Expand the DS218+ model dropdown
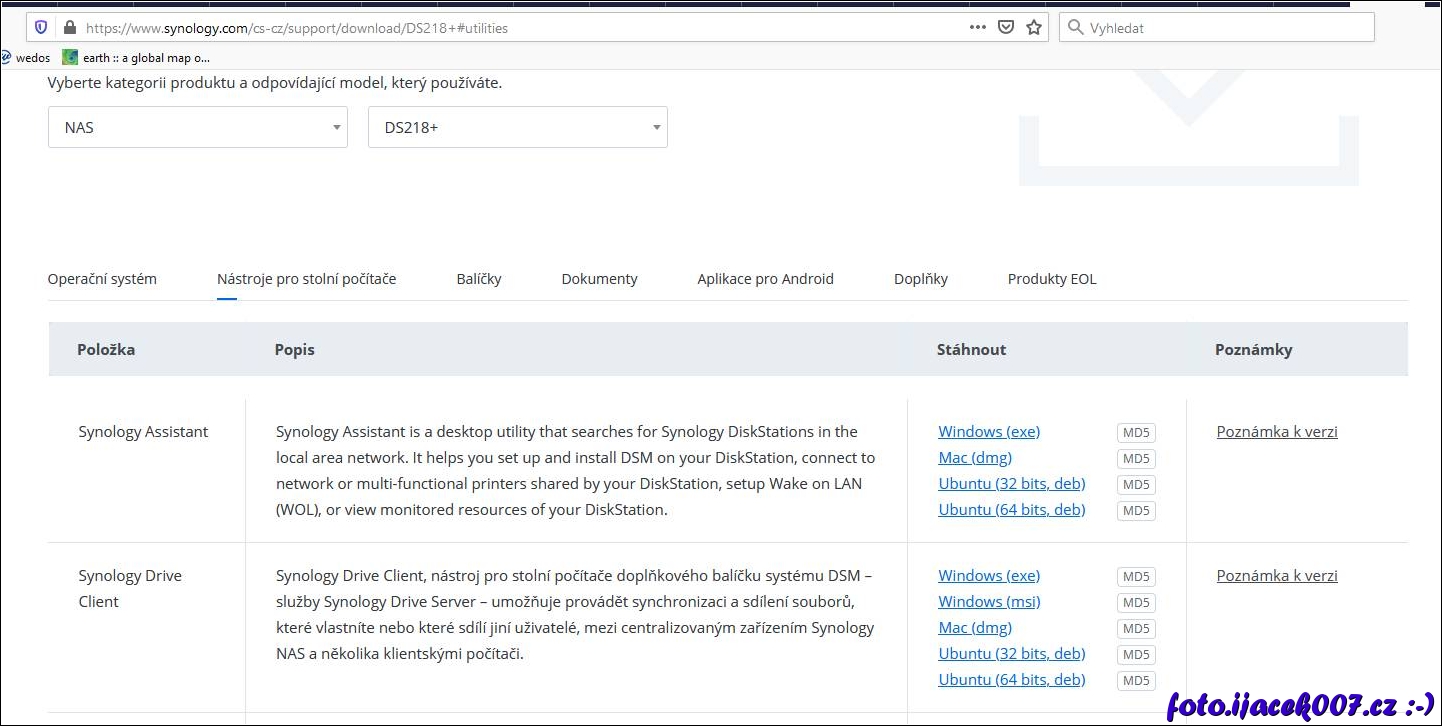 pyautogui.click(x=517, y=128)
